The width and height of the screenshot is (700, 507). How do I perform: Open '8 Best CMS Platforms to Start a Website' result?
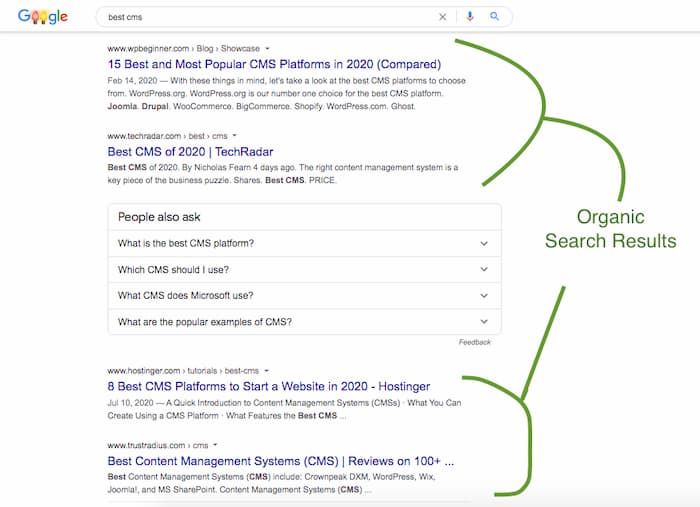click(x=269, y=386)
